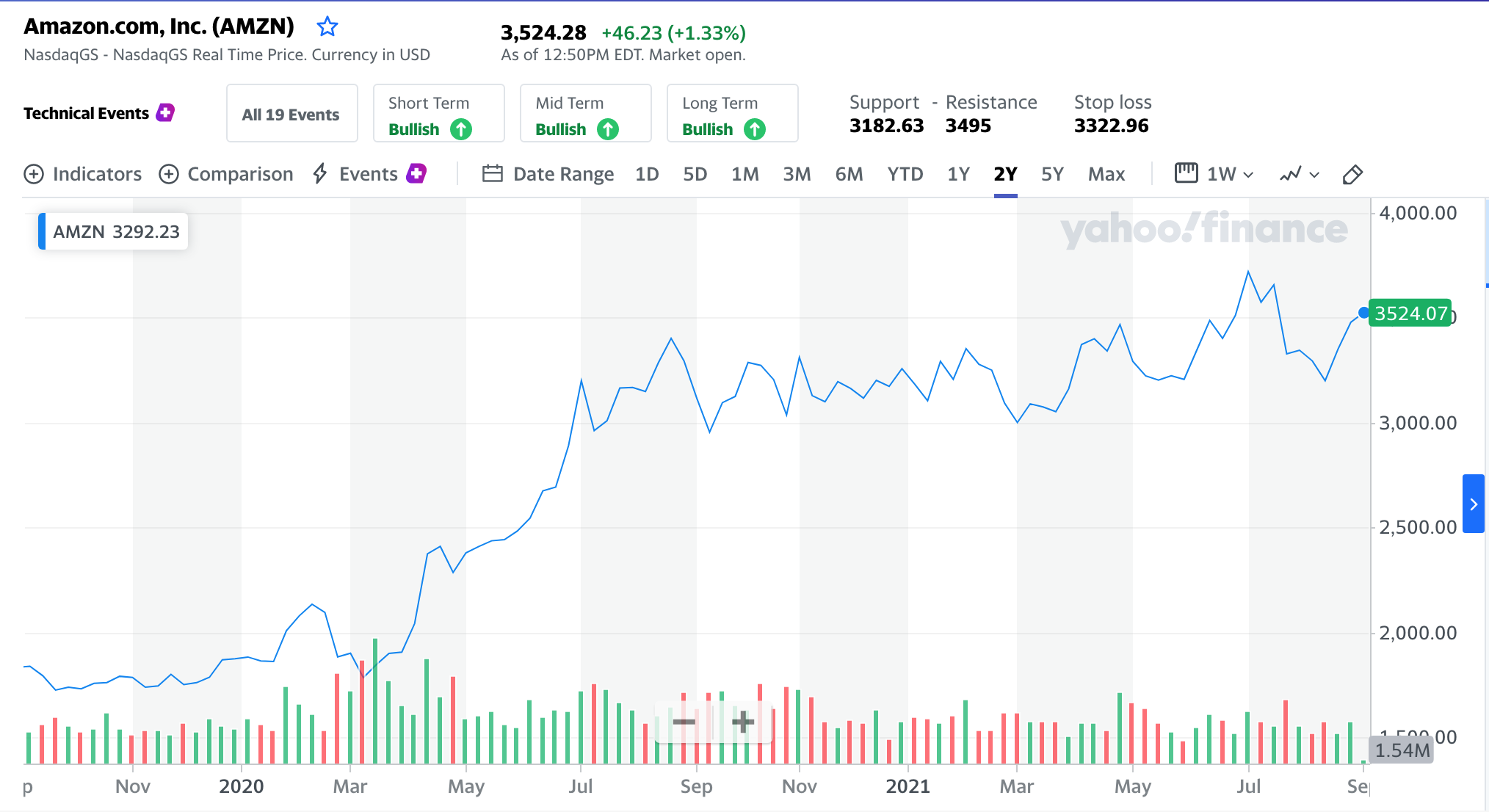Open the Mid Term Bullish card
Image resolution: width=1489 pixels, height=812 pixels.
click(x=585, y=113)
